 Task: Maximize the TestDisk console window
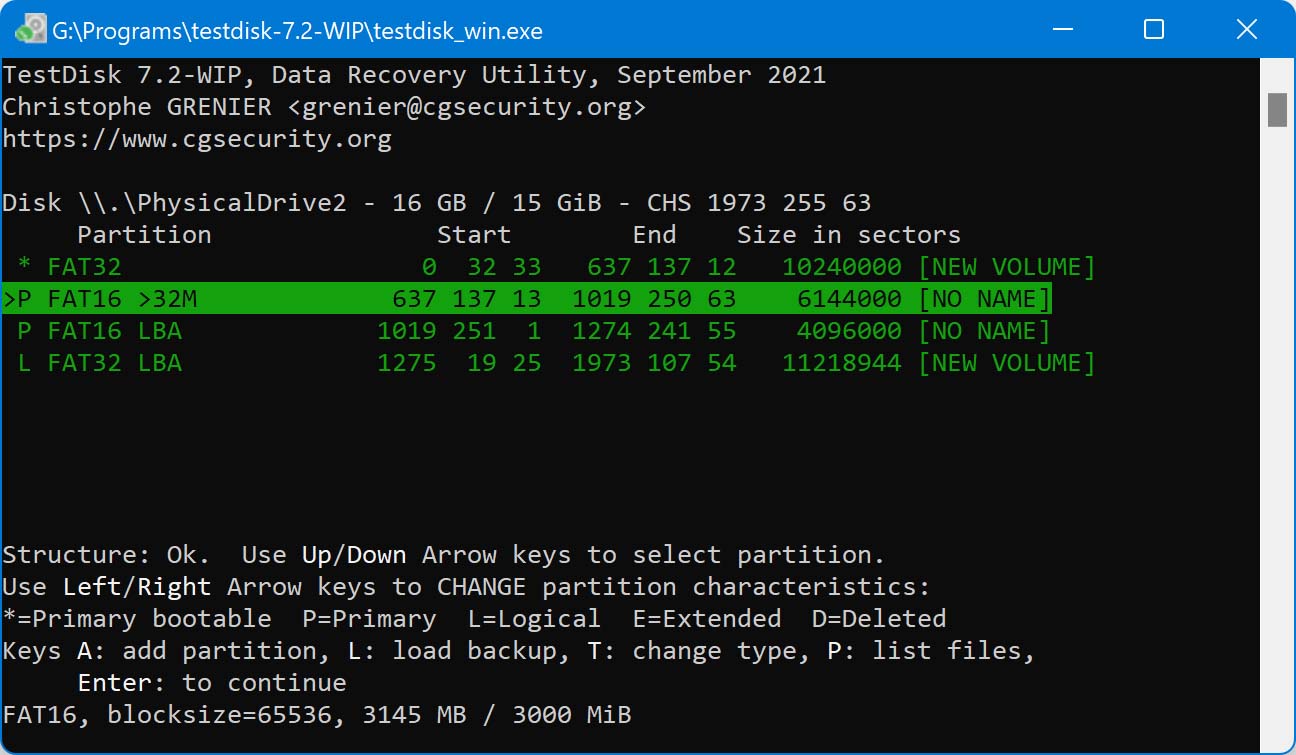pyautogui.click(x=1153, y=29)
